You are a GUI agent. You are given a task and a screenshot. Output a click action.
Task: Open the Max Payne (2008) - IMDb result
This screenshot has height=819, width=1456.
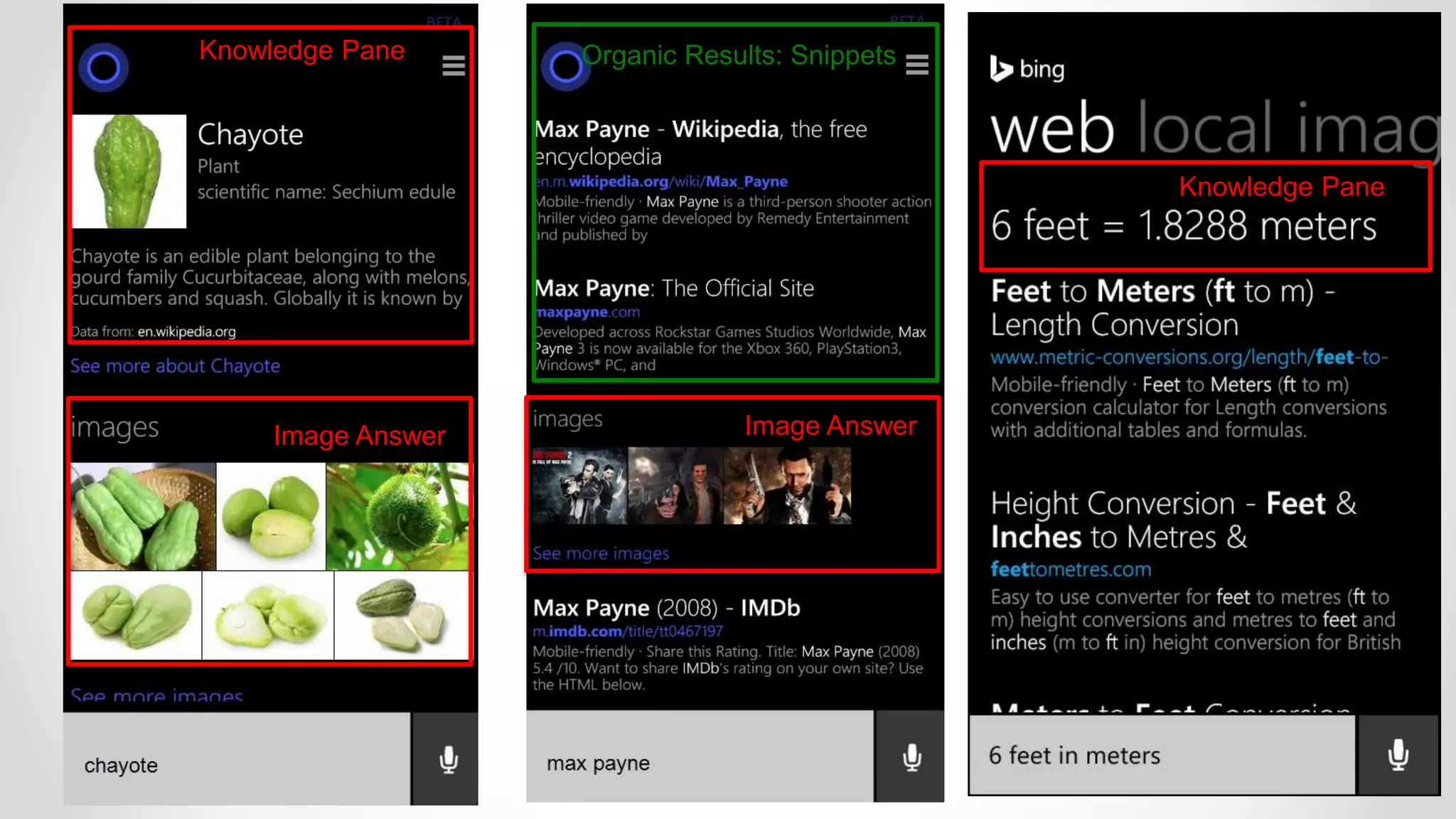coord(666,608)
